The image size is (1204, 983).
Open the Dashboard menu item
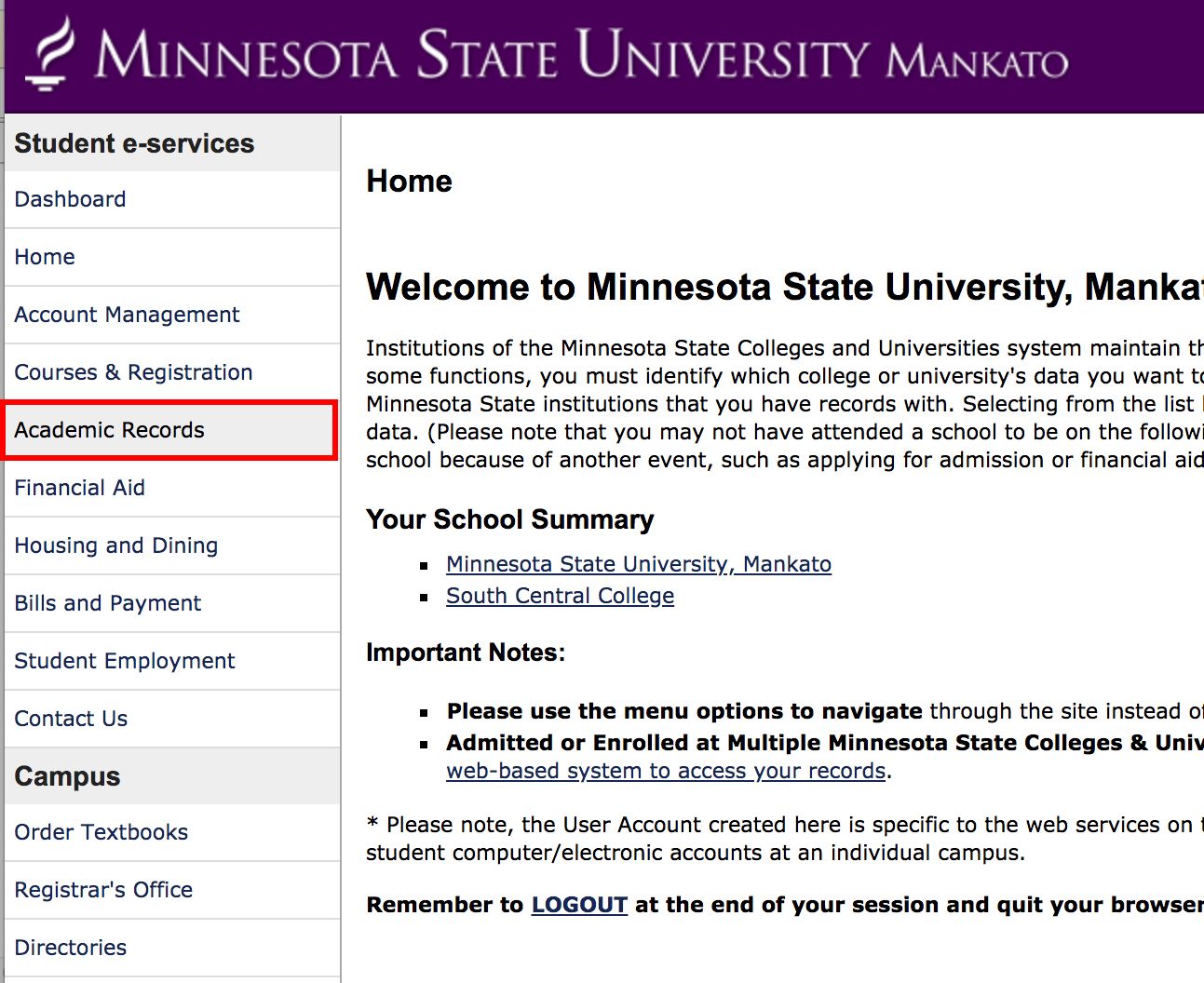point(70,199)
